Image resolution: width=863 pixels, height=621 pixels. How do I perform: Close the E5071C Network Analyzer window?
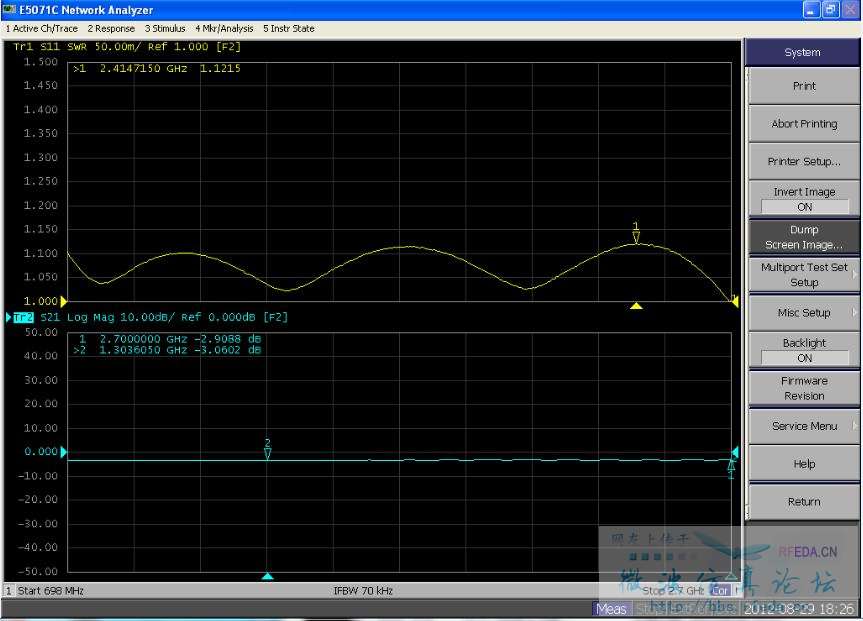coord(850,10)
